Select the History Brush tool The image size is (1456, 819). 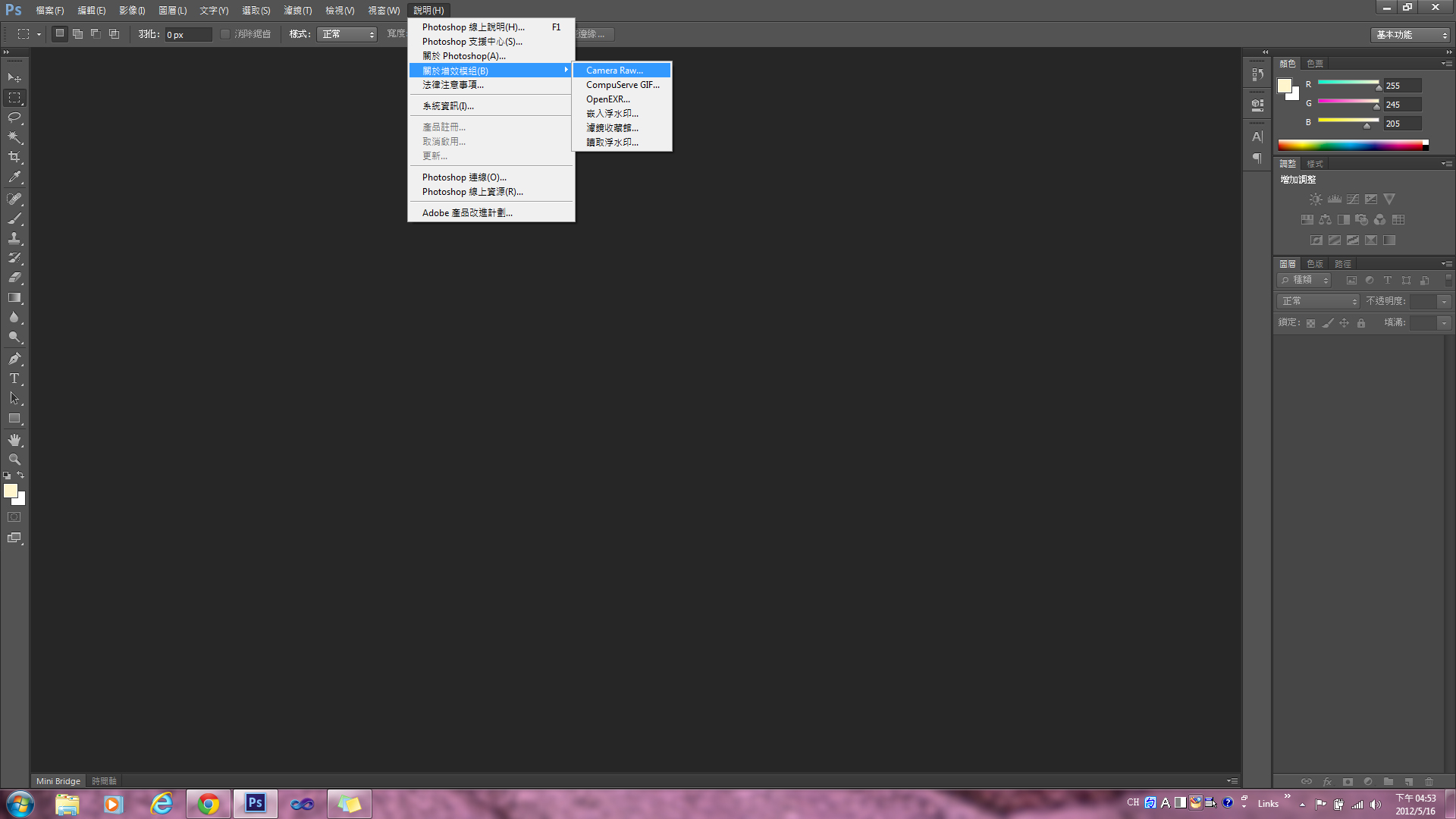(14, 258)
